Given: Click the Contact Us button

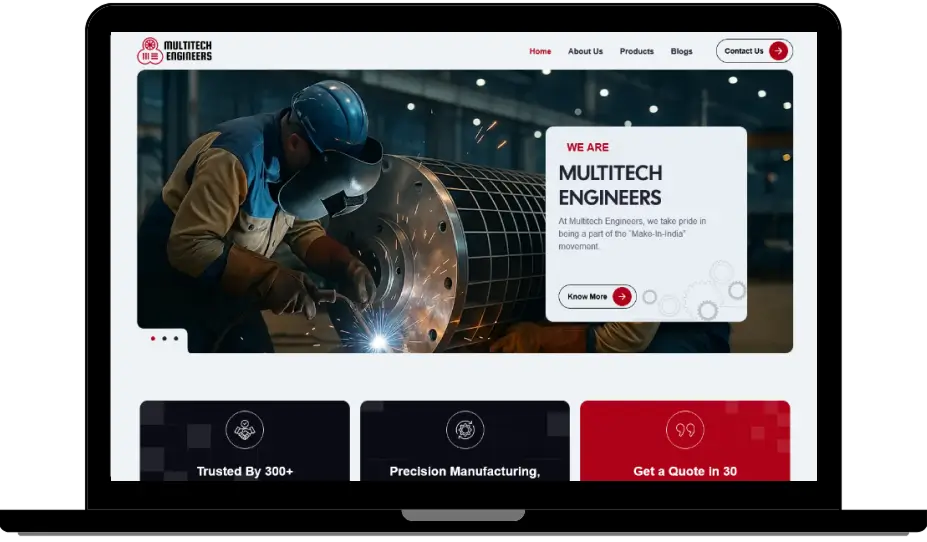Looking at the screenshot, I should pos(754,51).
